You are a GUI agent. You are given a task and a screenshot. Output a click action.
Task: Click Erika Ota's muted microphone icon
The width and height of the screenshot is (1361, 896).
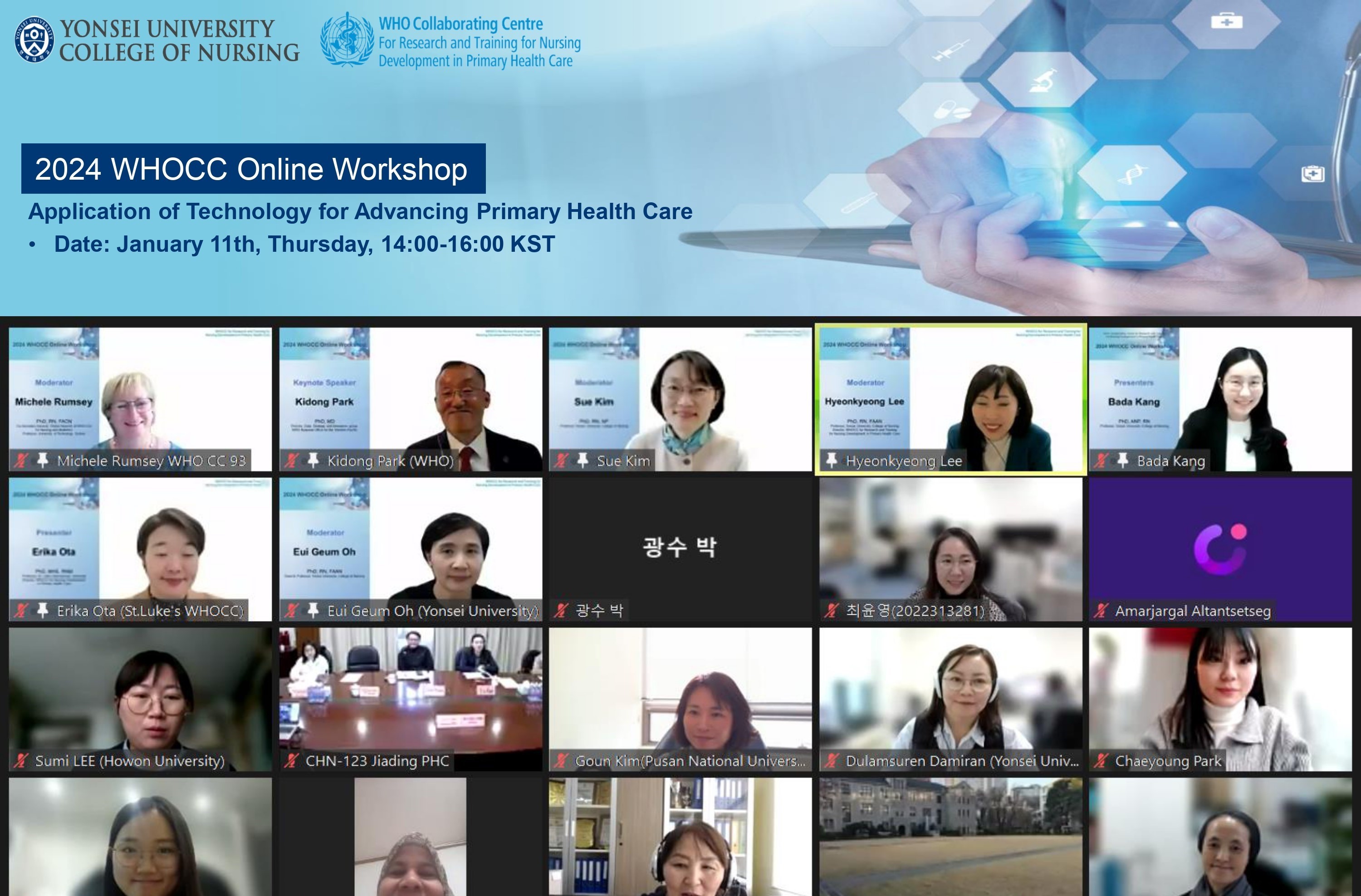[x=21, y=611]
